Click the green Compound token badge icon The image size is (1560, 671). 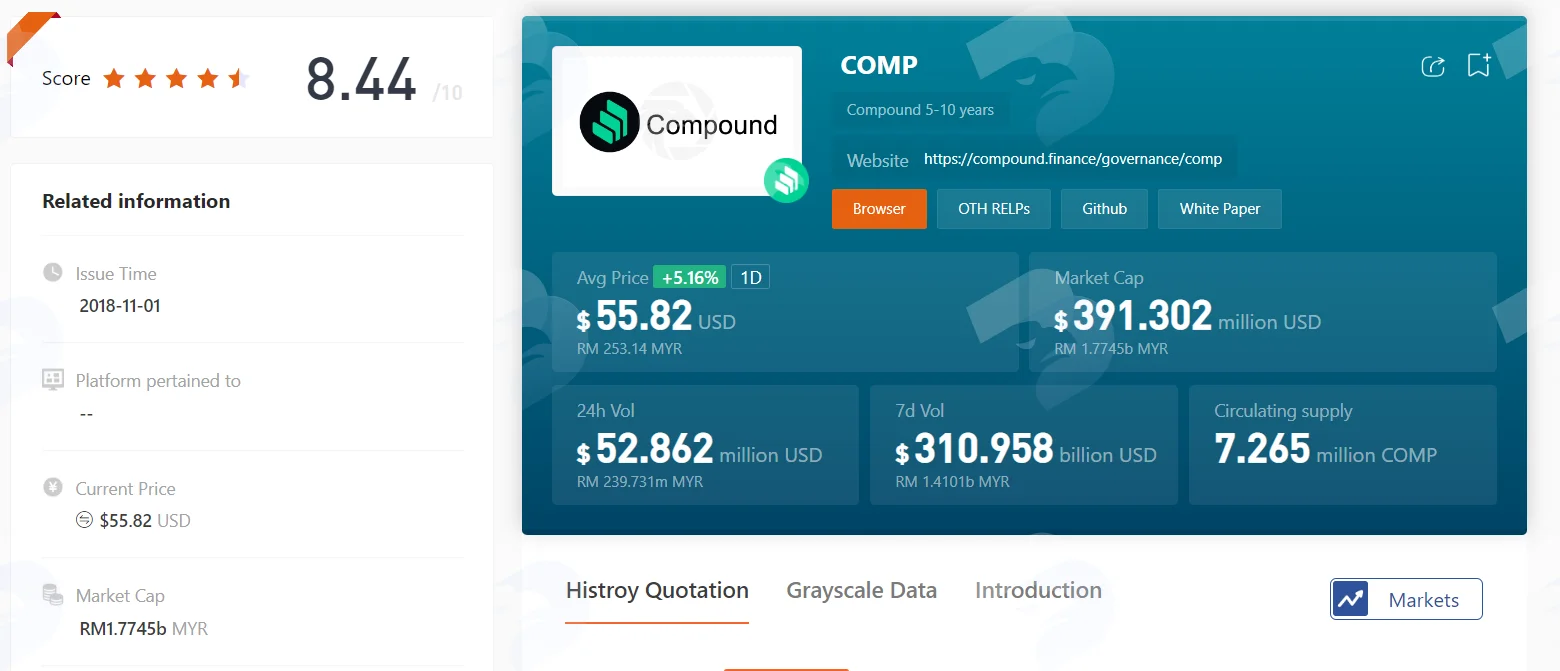(x=786, y=181)
